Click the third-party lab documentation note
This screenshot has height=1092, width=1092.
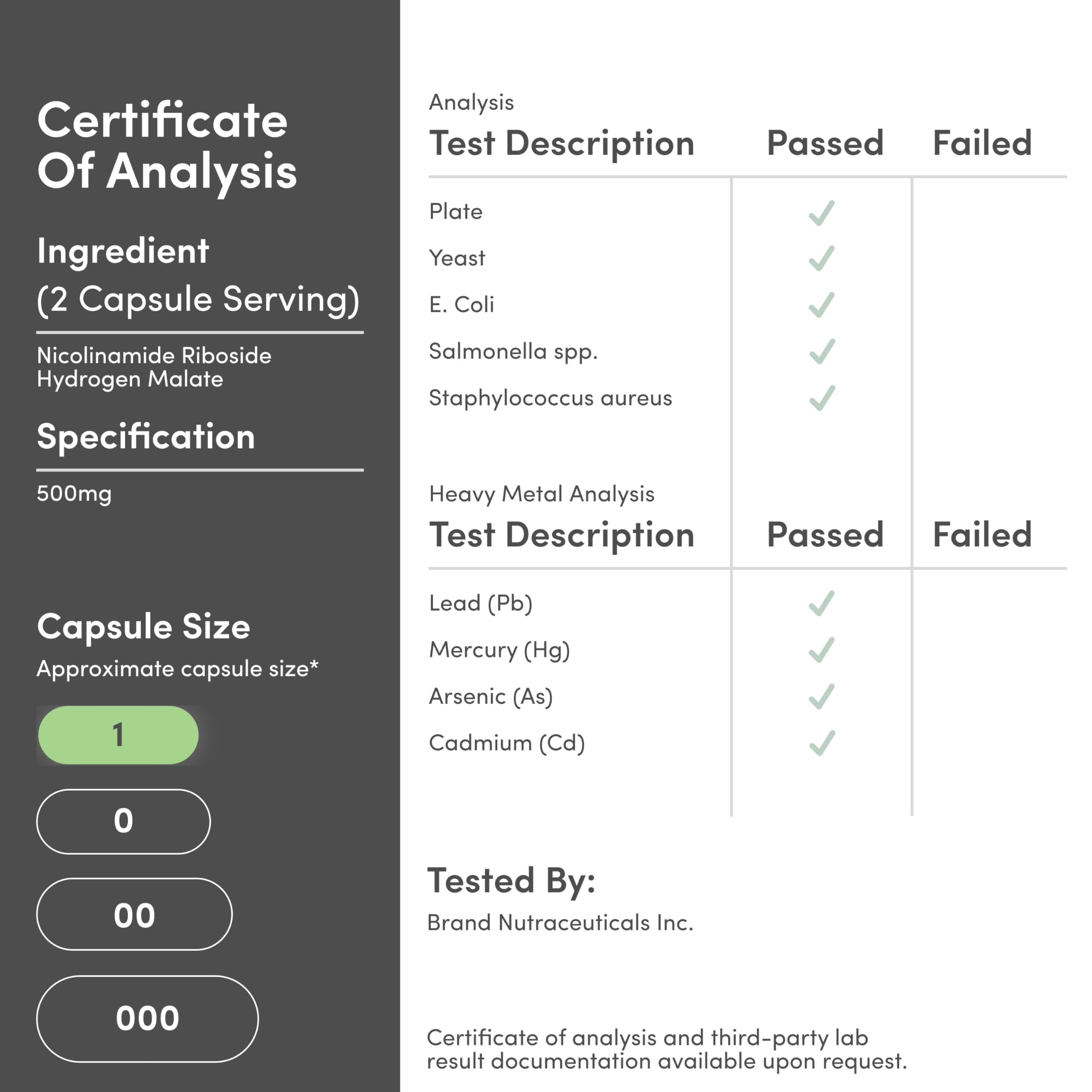click(x=666, y=1049)
